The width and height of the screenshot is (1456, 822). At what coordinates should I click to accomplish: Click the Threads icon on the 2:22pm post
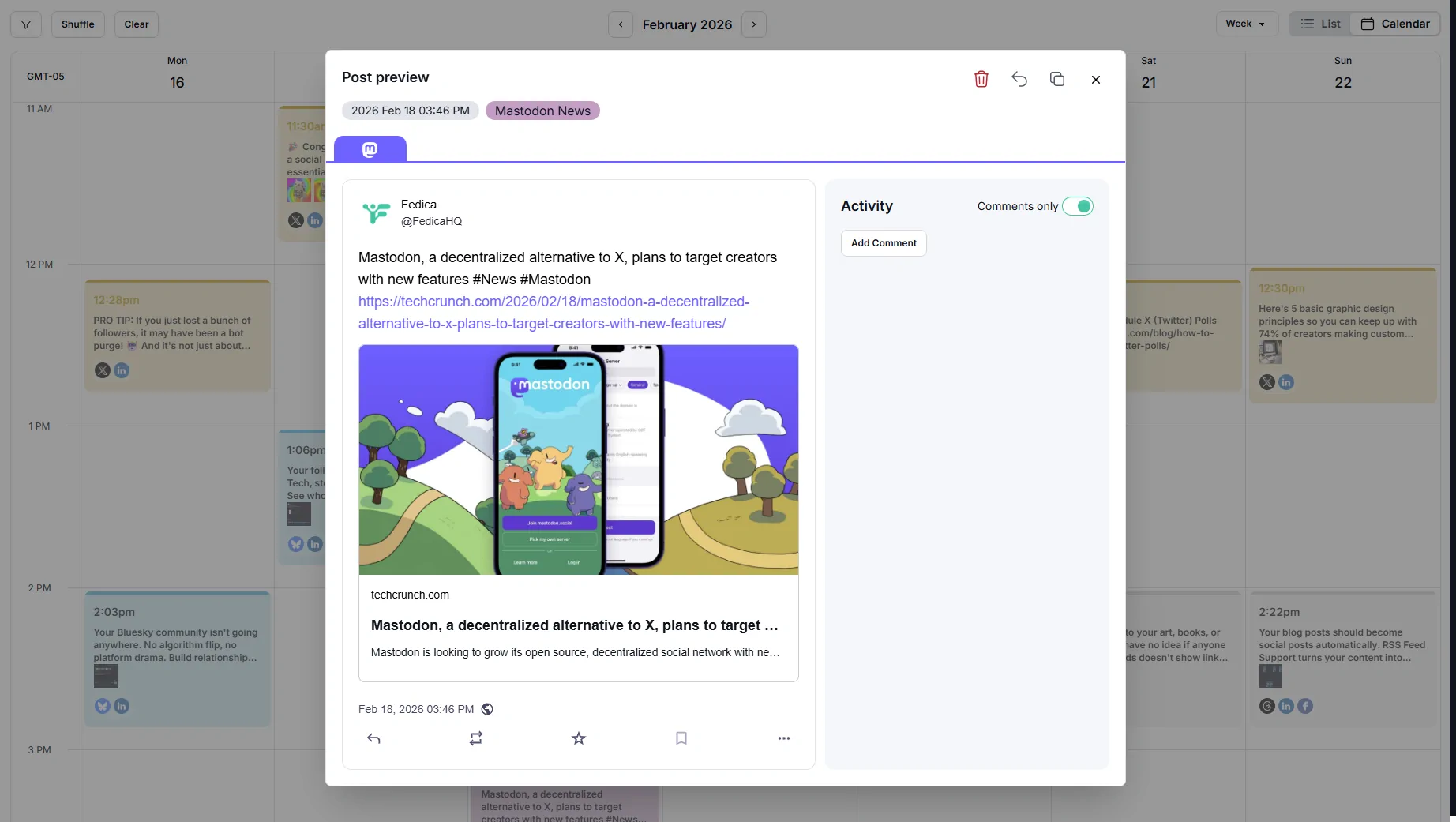click(x=1267, y=706)
